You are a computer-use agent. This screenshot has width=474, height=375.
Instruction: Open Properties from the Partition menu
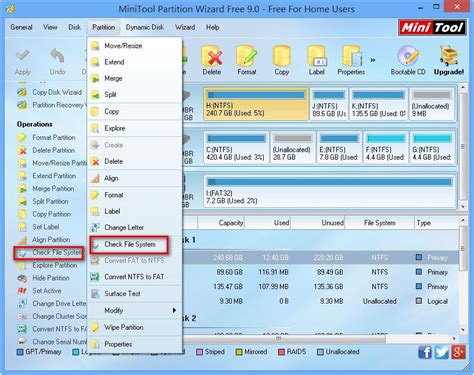[135, 344]
